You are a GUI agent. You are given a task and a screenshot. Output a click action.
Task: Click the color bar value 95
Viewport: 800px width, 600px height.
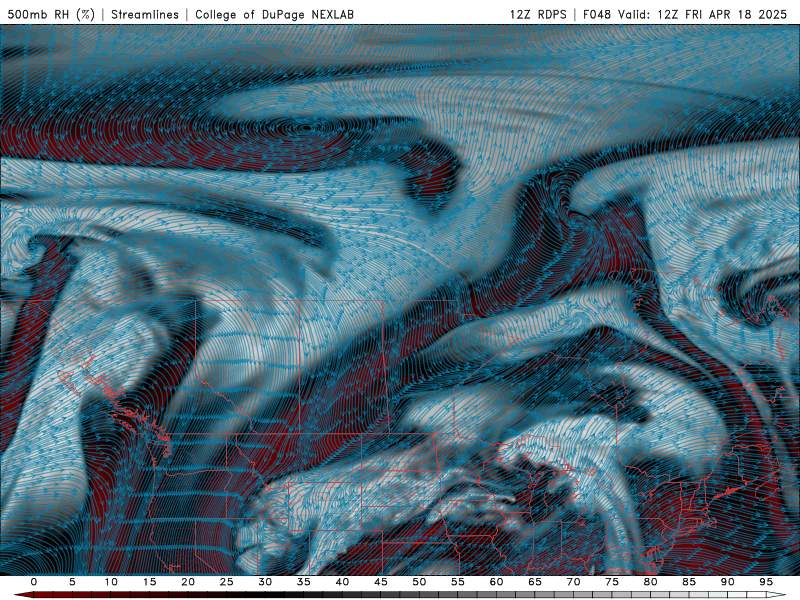(x=766, y=582)
